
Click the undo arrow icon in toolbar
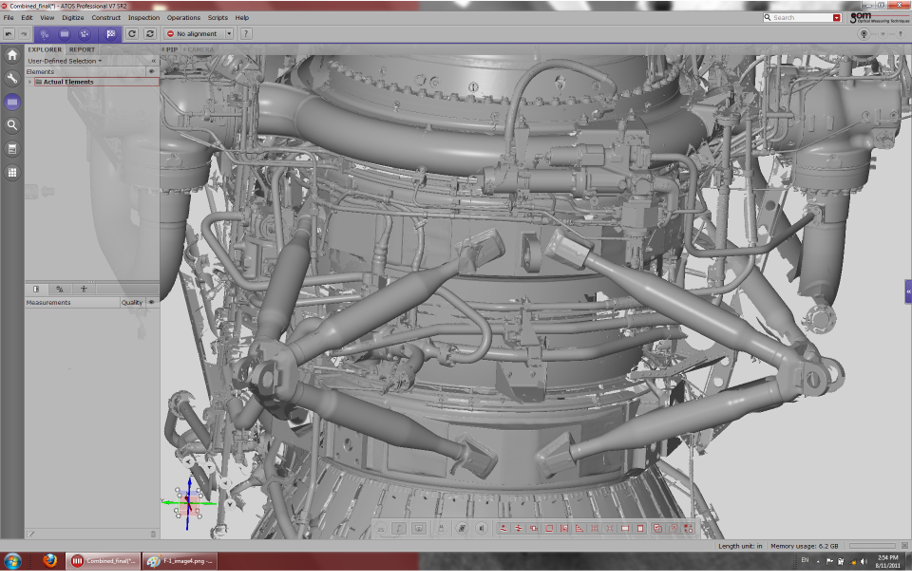pos(8,34)
